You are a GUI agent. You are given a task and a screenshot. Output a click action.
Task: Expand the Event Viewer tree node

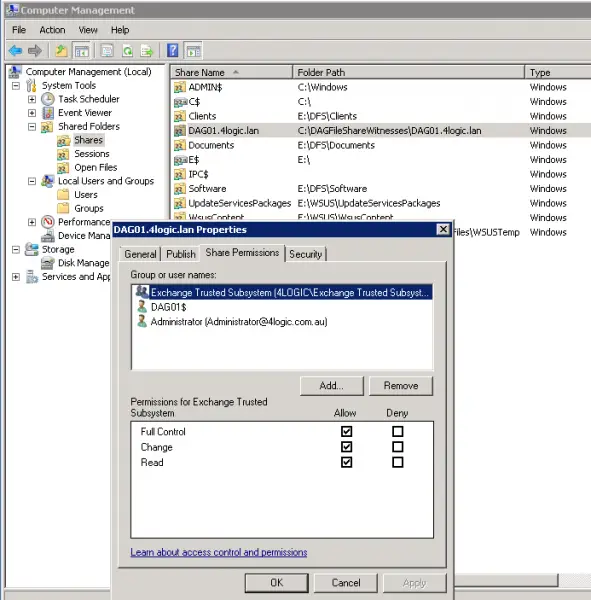pyautogui.click(x=32, y=113)
